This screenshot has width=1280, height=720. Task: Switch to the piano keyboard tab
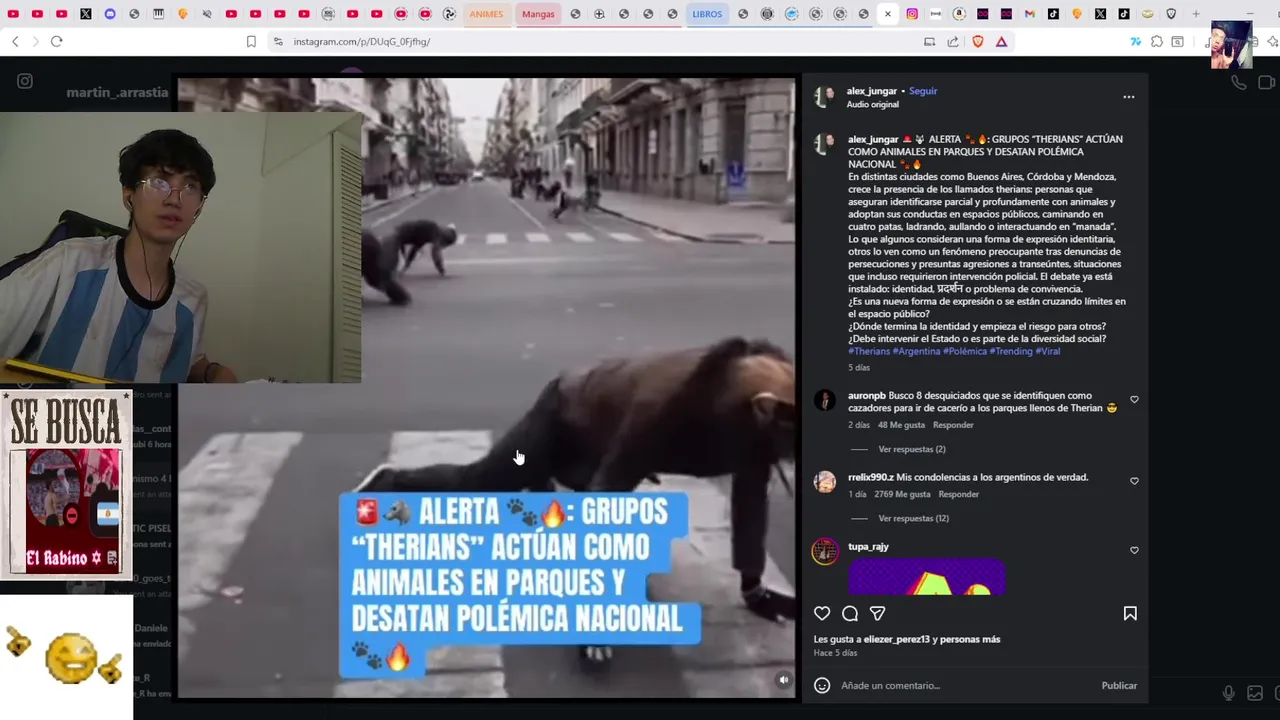coord(158,14)
